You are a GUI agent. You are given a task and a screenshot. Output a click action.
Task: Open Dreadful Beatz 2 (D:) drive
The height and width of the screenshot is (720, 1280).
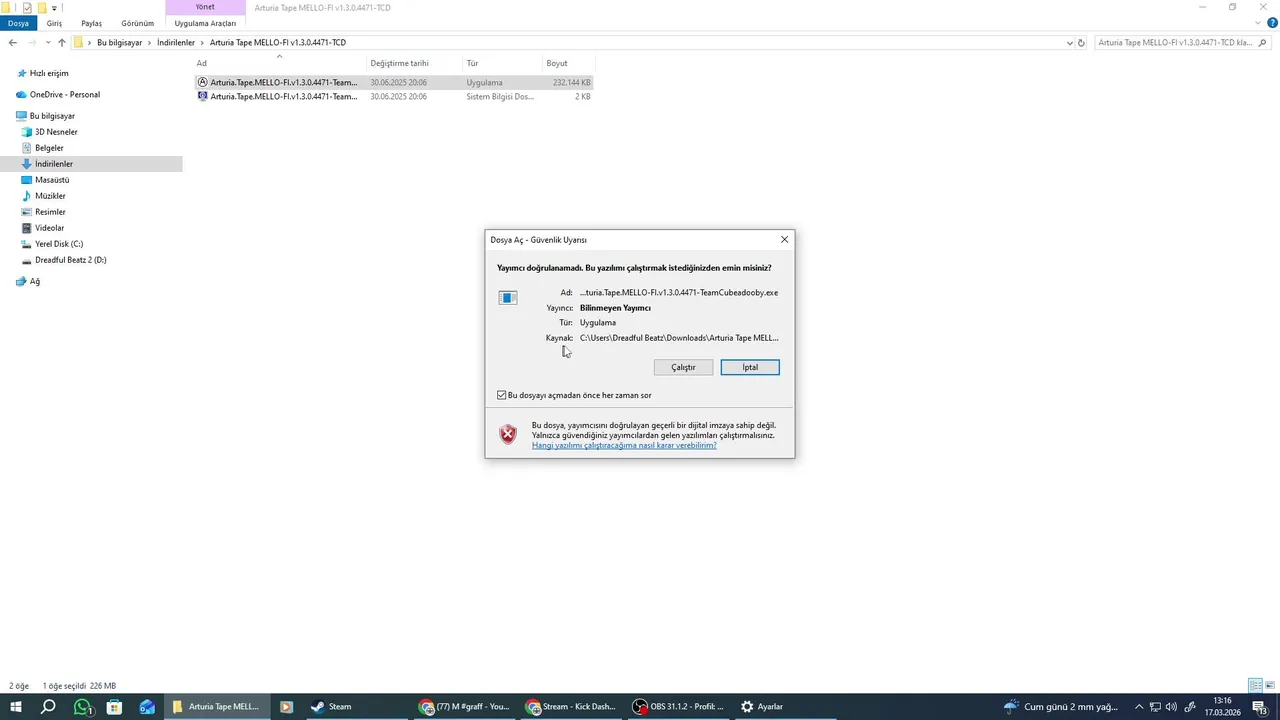[70, 260]
